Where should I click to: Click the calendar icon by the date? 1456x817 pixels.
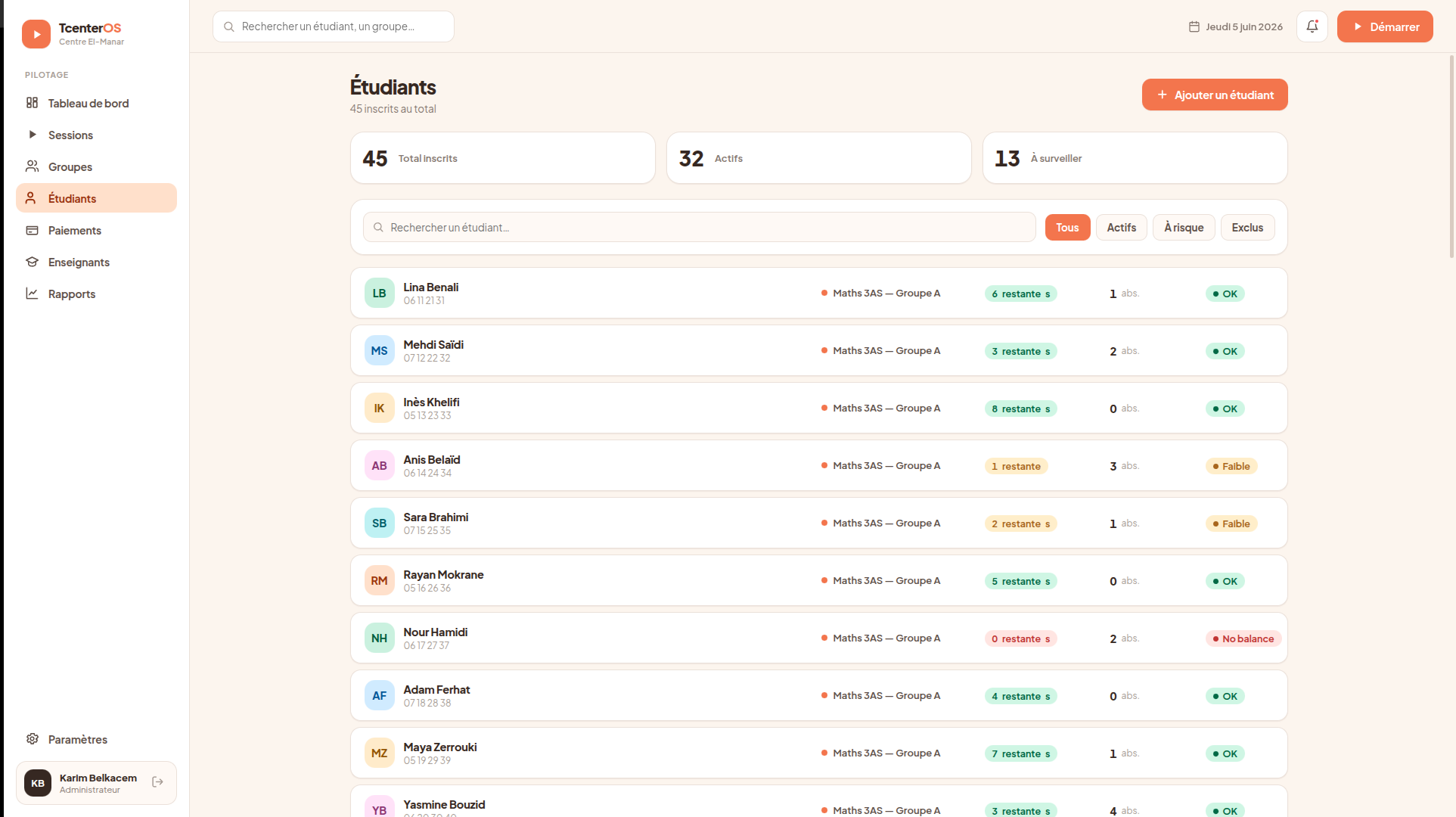1194,26
